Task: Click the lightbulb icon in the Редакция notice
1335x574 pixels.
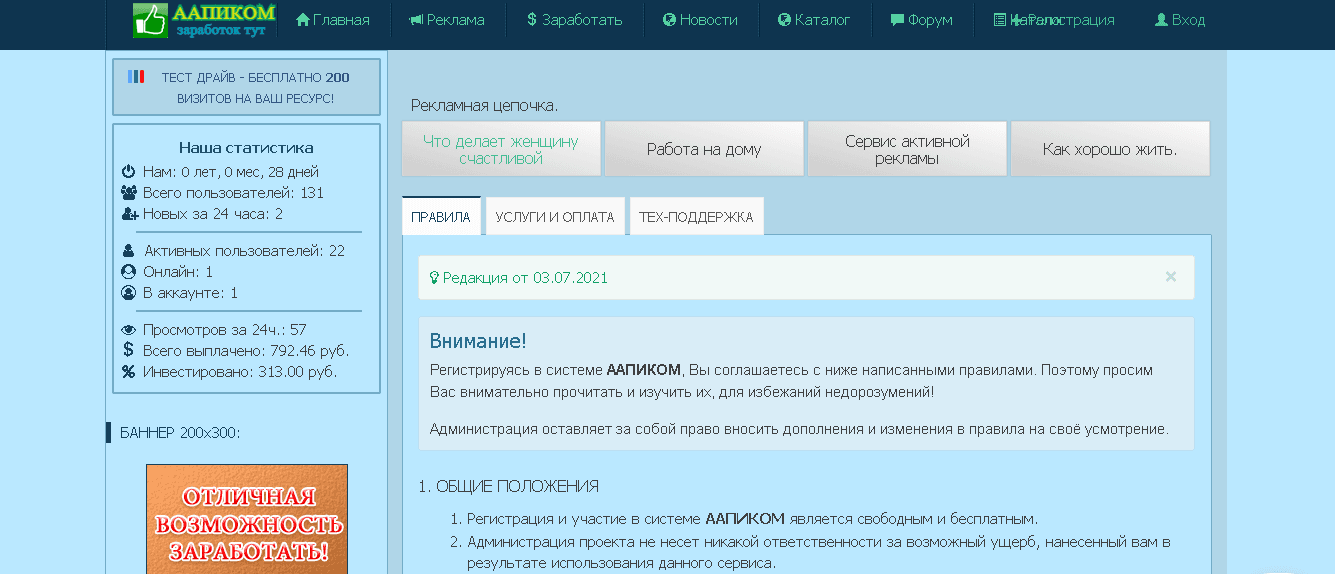Action: [434, 278]
